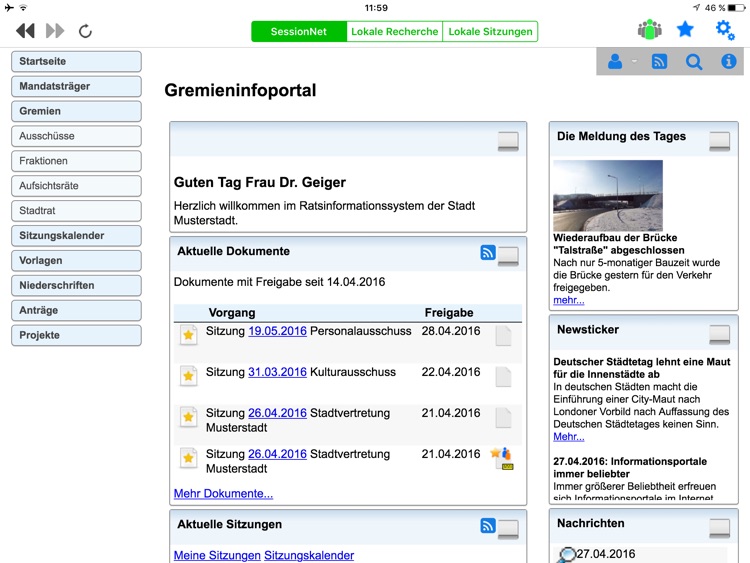Collapse Die Meldung des Tages panel

point(719,141)
